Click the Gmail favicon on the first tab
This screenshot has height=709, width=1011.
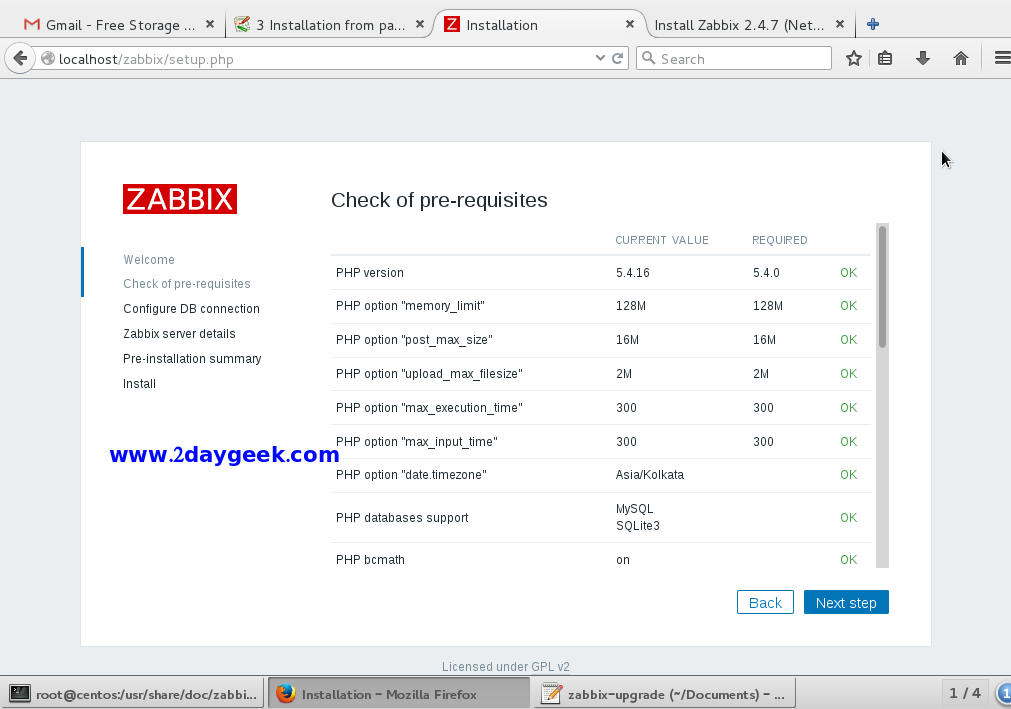pyautogui.click(x=32, y=24)
